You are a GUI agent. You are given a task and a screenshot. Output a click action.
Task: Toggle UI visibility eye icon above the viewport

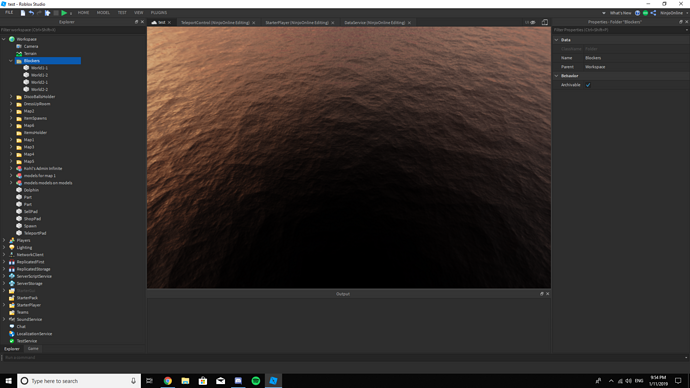click(532, 22)
